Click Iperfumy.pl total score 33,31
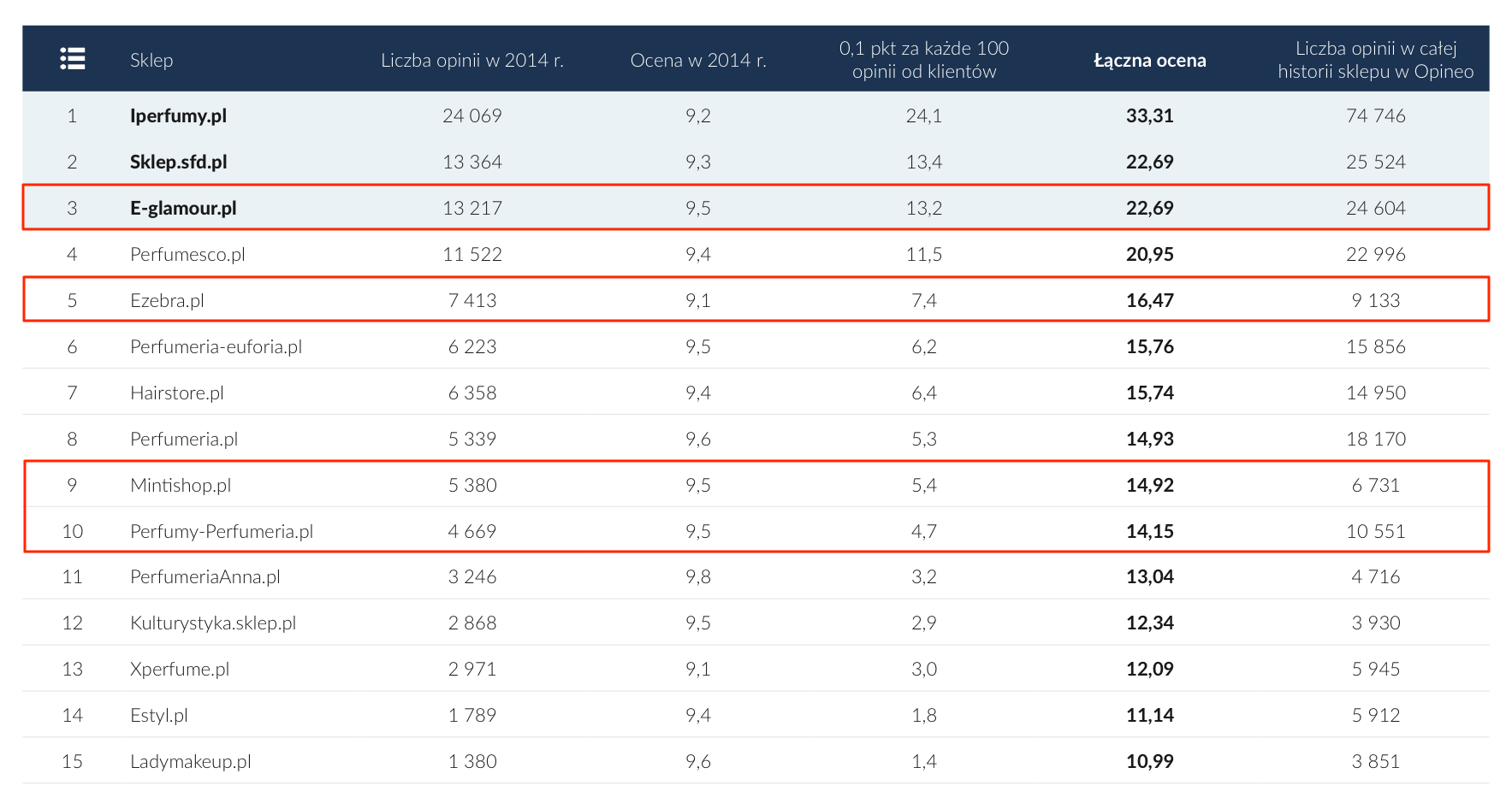1512x803 pixels. click(x=1150, y=115)
